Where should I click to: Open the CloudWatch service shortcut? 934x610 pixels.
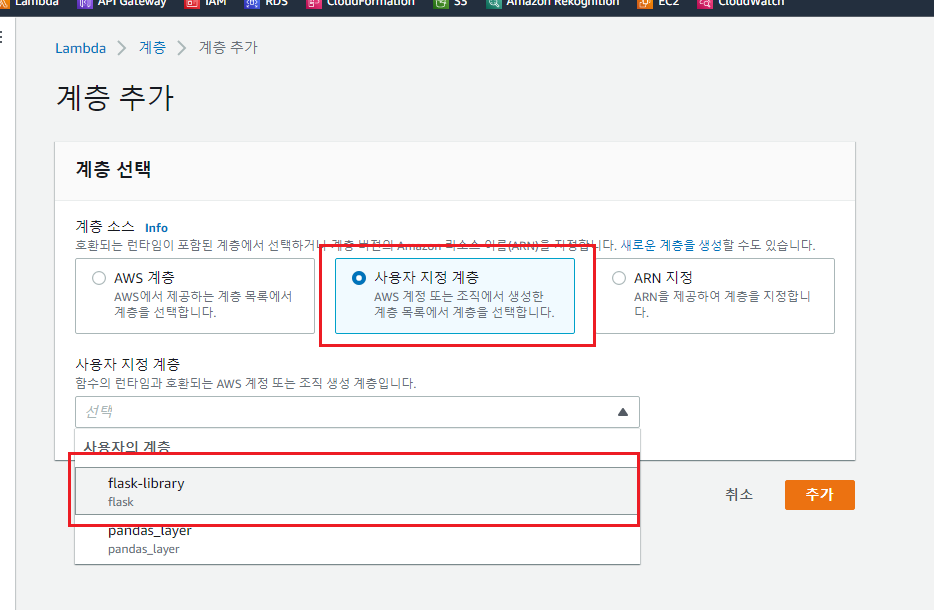pos(741,3)
